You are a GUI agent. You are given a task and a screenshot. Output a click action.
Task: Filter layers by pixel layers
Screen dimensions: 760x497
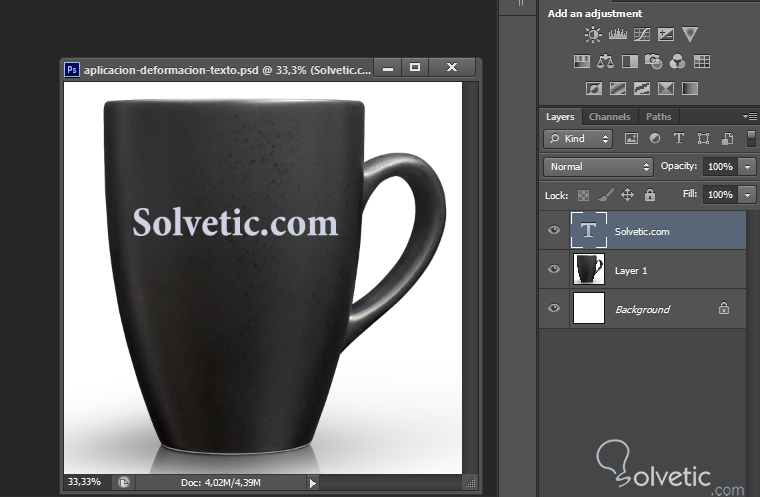point(631,139)
